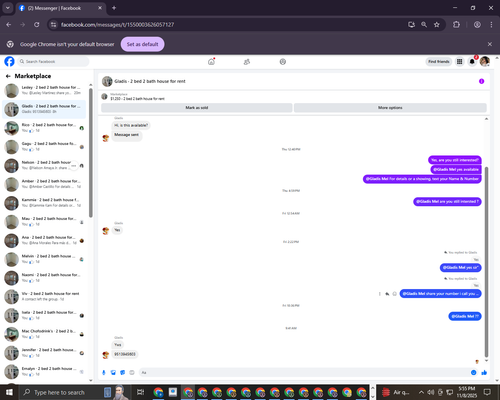The height and width of the screenshot is (400, 500).
Task: Open the Gagu conversation
Action: point(44,146)
